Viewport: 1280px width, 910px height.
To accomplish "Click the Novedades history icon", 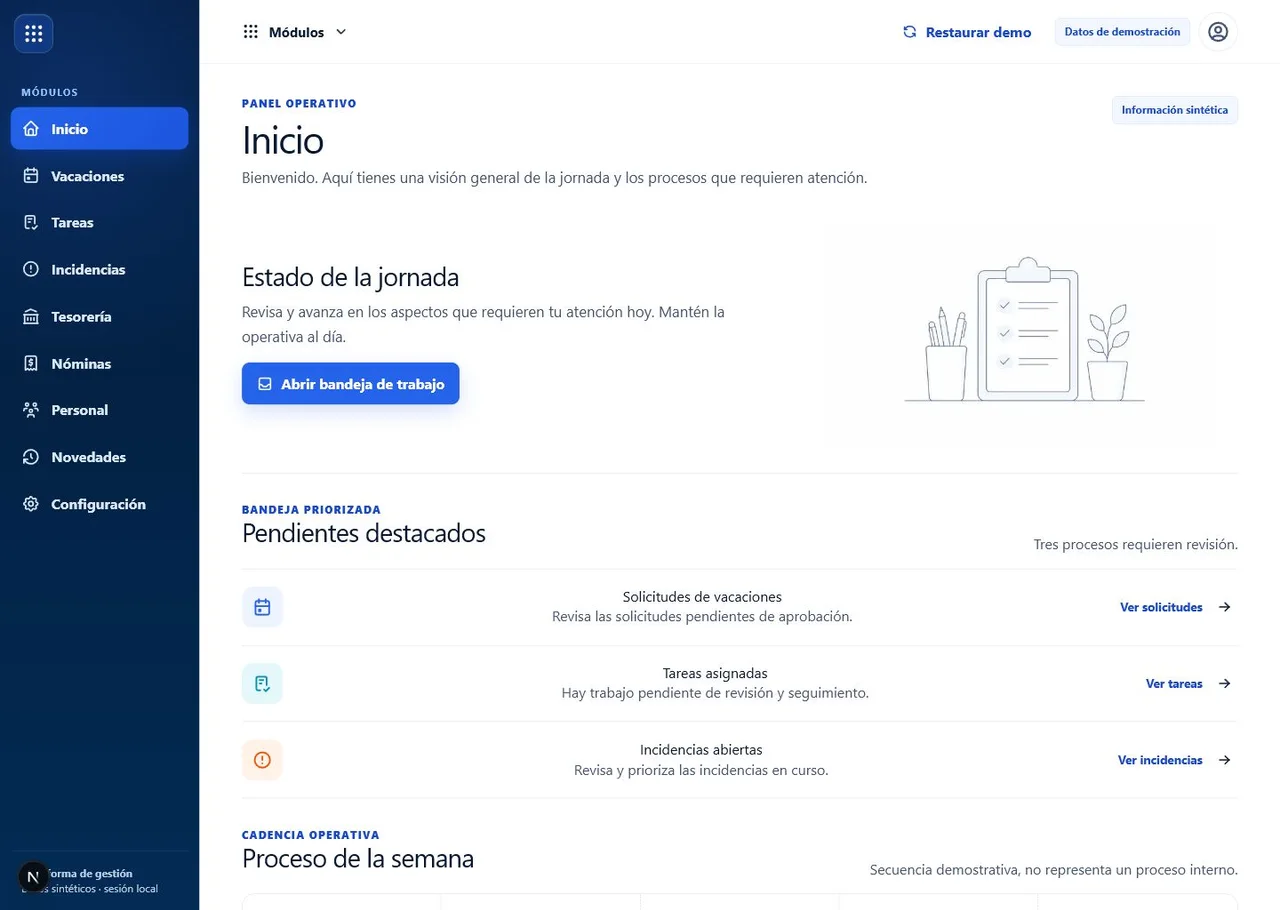I will [x=31, y=457].
